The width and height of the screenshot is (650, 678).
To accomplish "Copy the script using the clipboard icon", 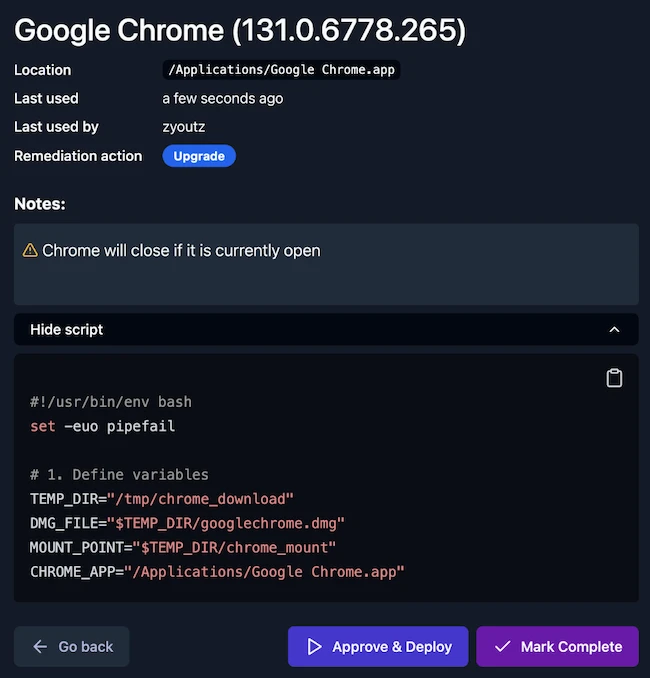I will coord(614,378).
